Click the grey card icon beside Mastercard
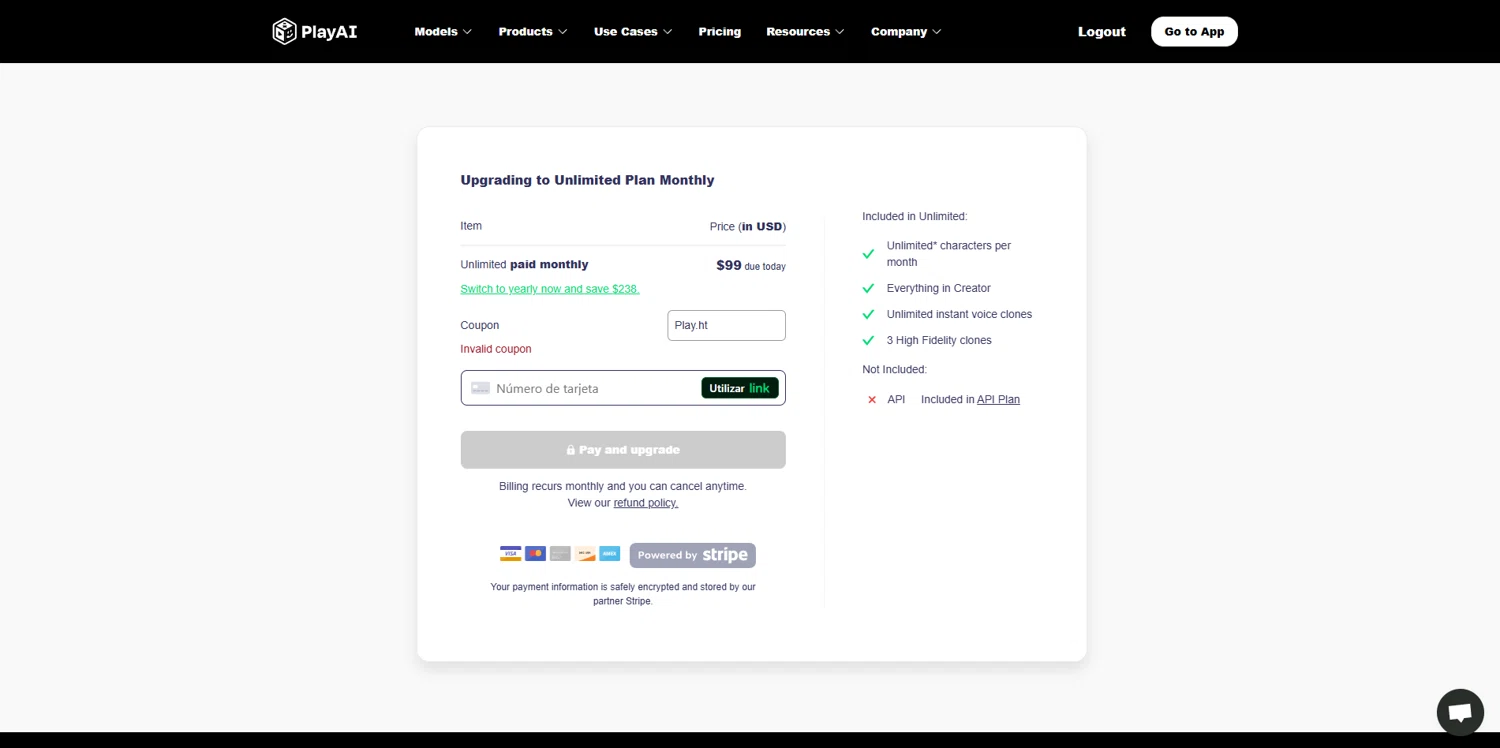 [x=560, y=554]
